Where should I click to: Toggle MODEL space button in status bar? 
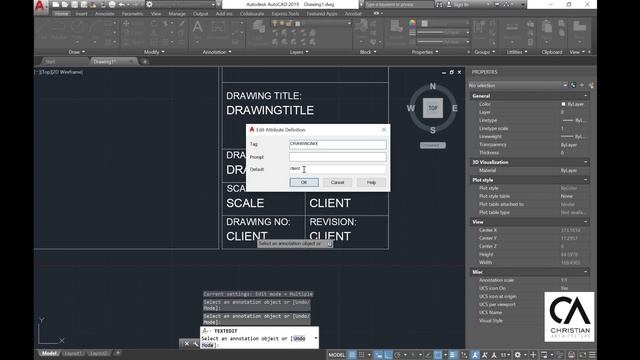[337, 355]
